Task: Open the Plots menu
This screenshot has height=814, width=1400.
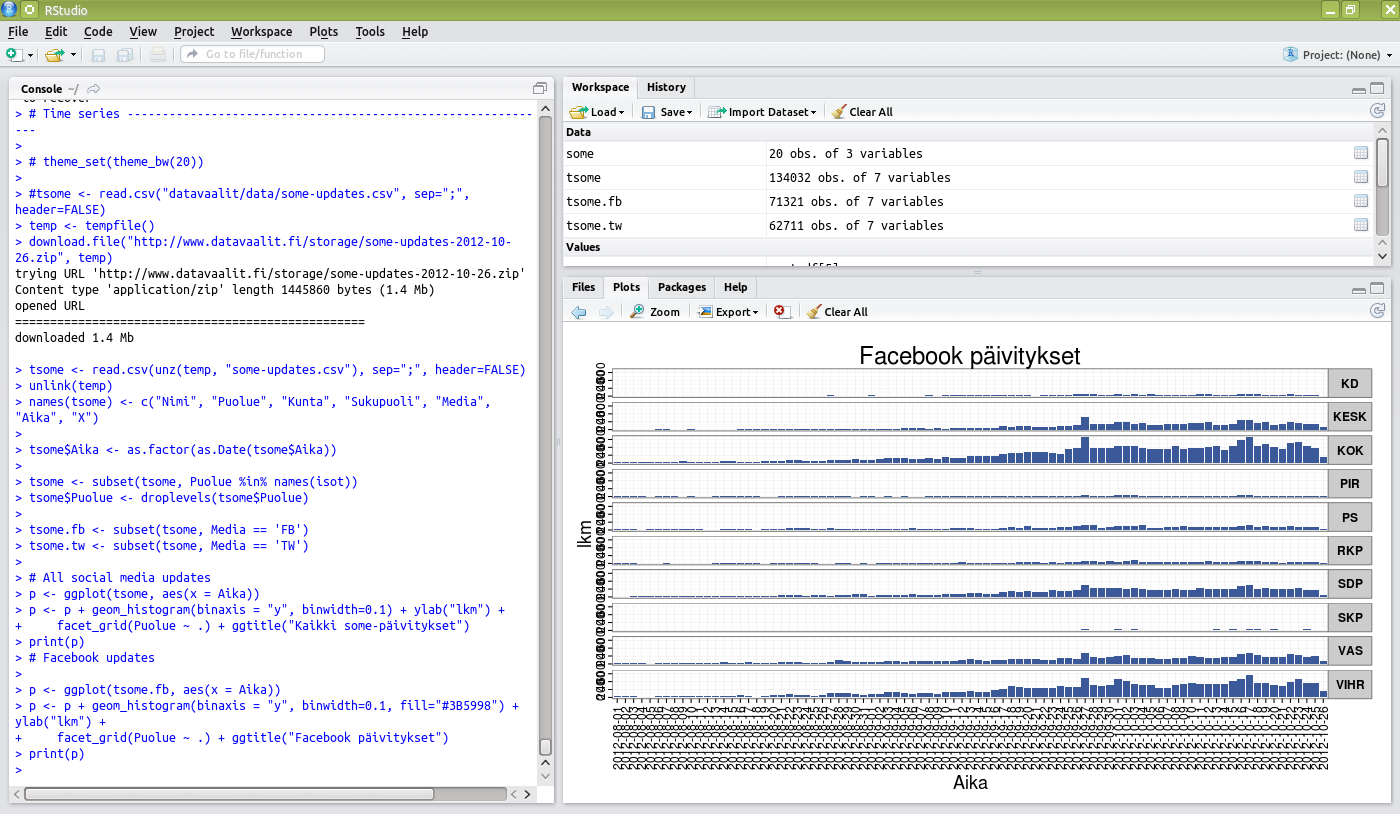Action: [324, 31]
